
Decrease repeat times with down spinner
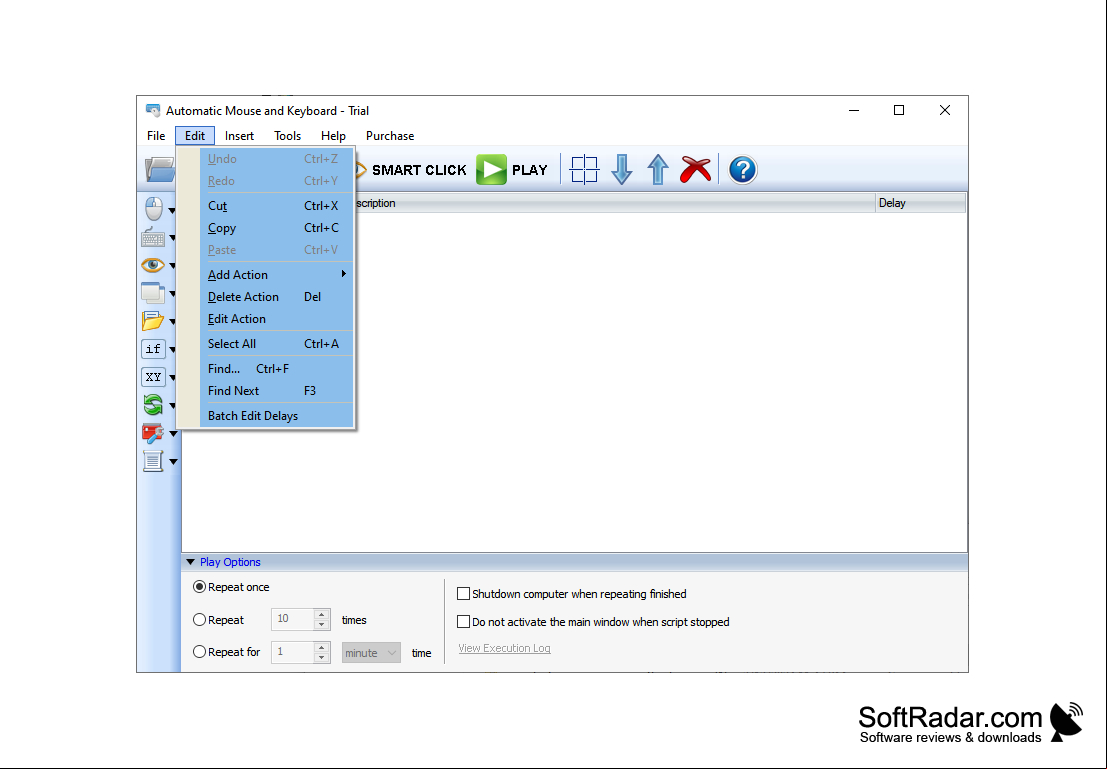(321, 624)
